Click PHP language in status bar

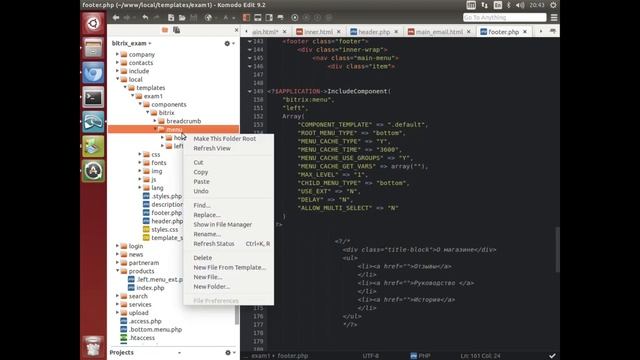click(x=420, y=356)
